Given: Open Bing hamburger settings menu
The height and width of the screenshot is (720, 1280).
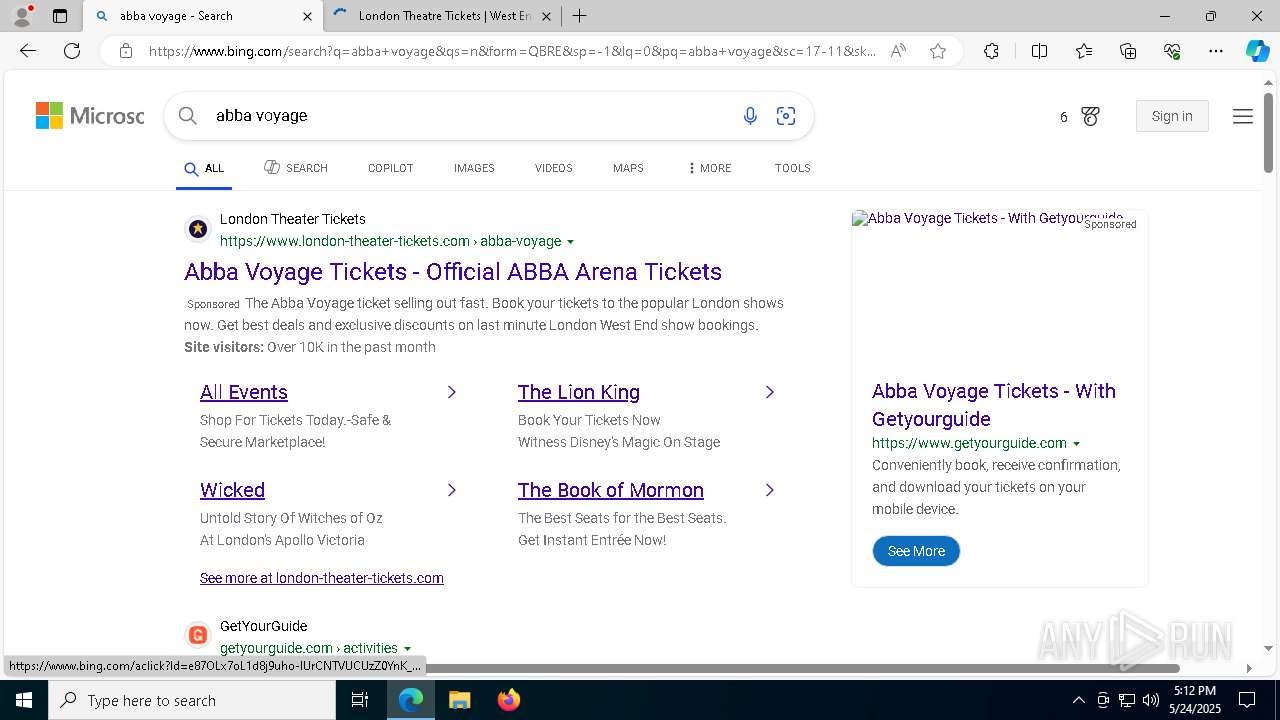Looking at the screenshot, I should coord(1243,116).
